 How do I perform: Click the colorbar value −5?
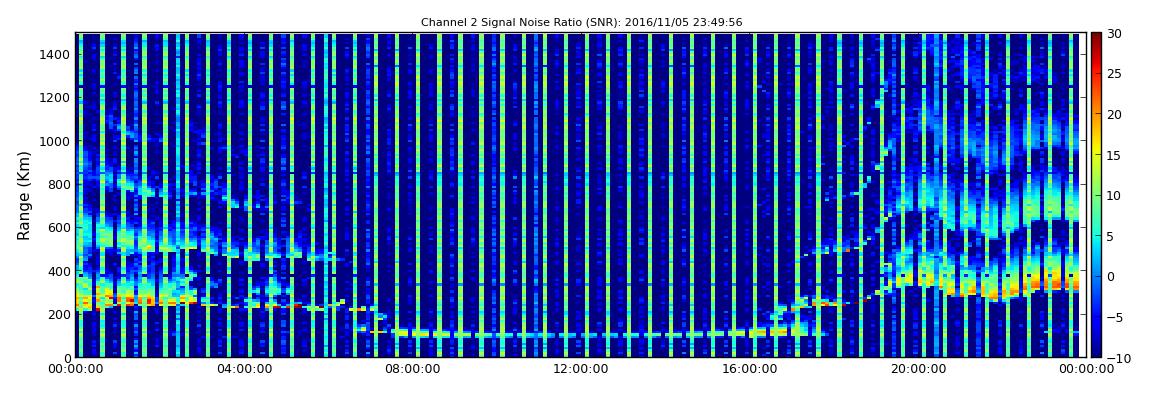1114,317
